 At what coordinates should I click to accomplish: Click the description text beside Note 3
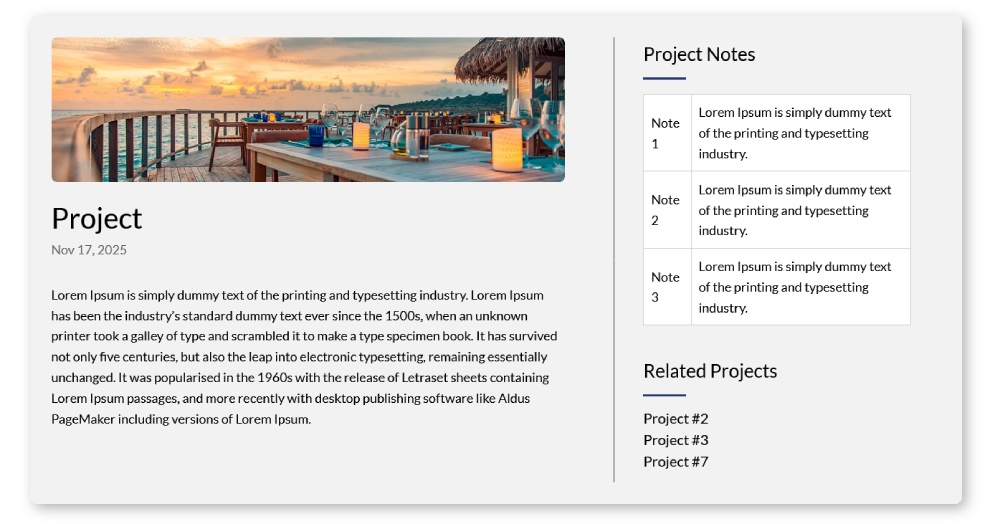coord(794,287)
